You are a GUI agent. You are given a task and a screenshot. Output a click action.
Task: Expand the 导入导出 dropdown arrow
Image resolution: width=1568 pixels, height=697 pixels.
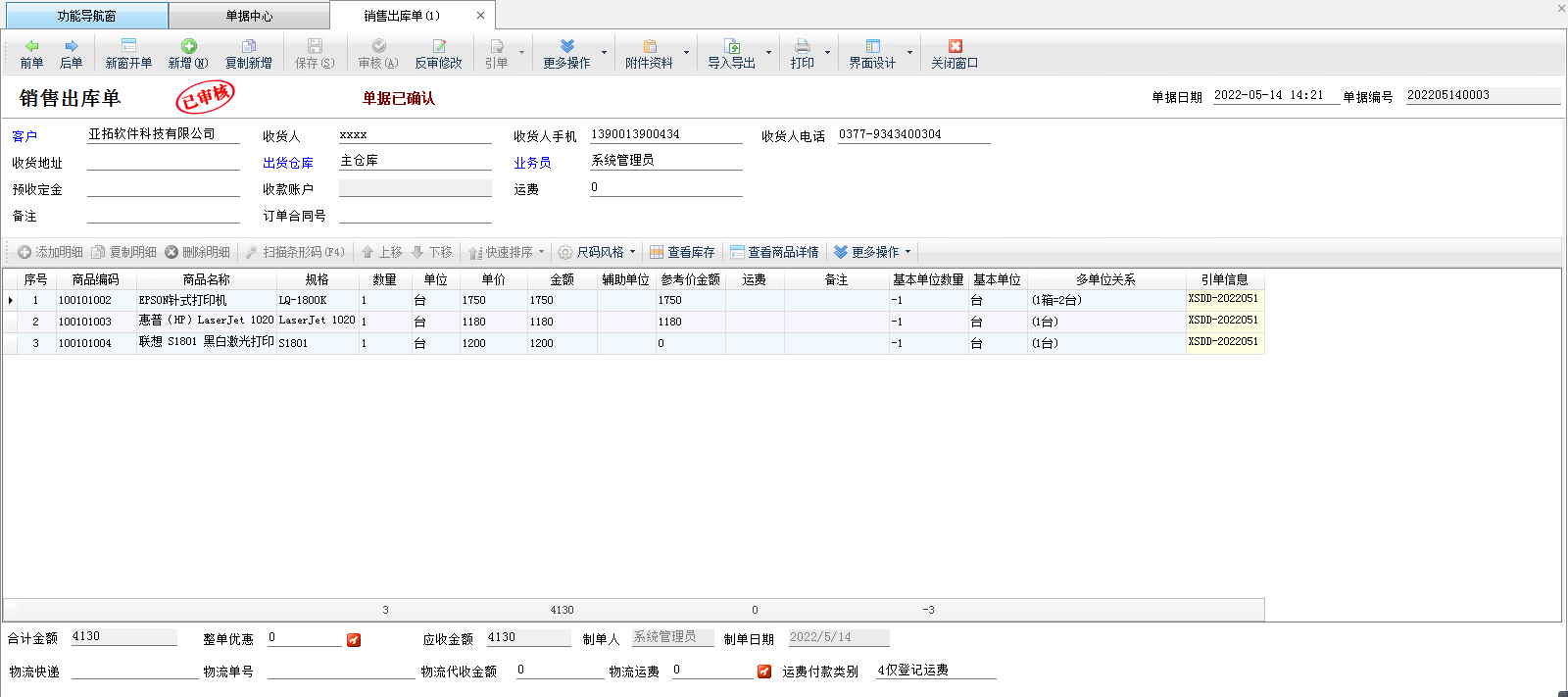pyautogui.click(x=768, y=53)
